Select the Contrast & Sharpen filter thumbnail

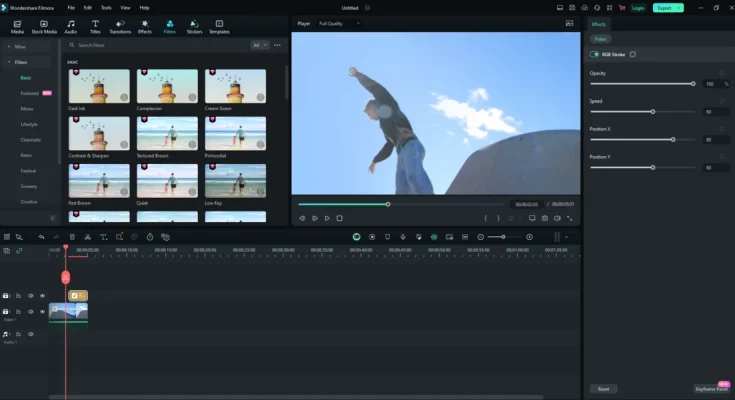pyautogui.click(x=99, y=133)
